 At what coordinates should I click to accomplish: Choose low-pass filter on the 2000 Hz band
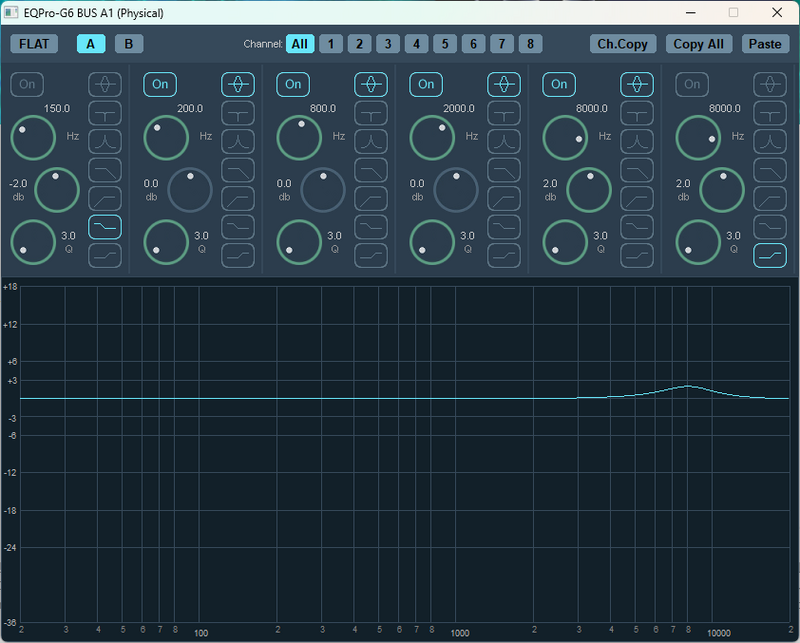[x=504, y=170]
